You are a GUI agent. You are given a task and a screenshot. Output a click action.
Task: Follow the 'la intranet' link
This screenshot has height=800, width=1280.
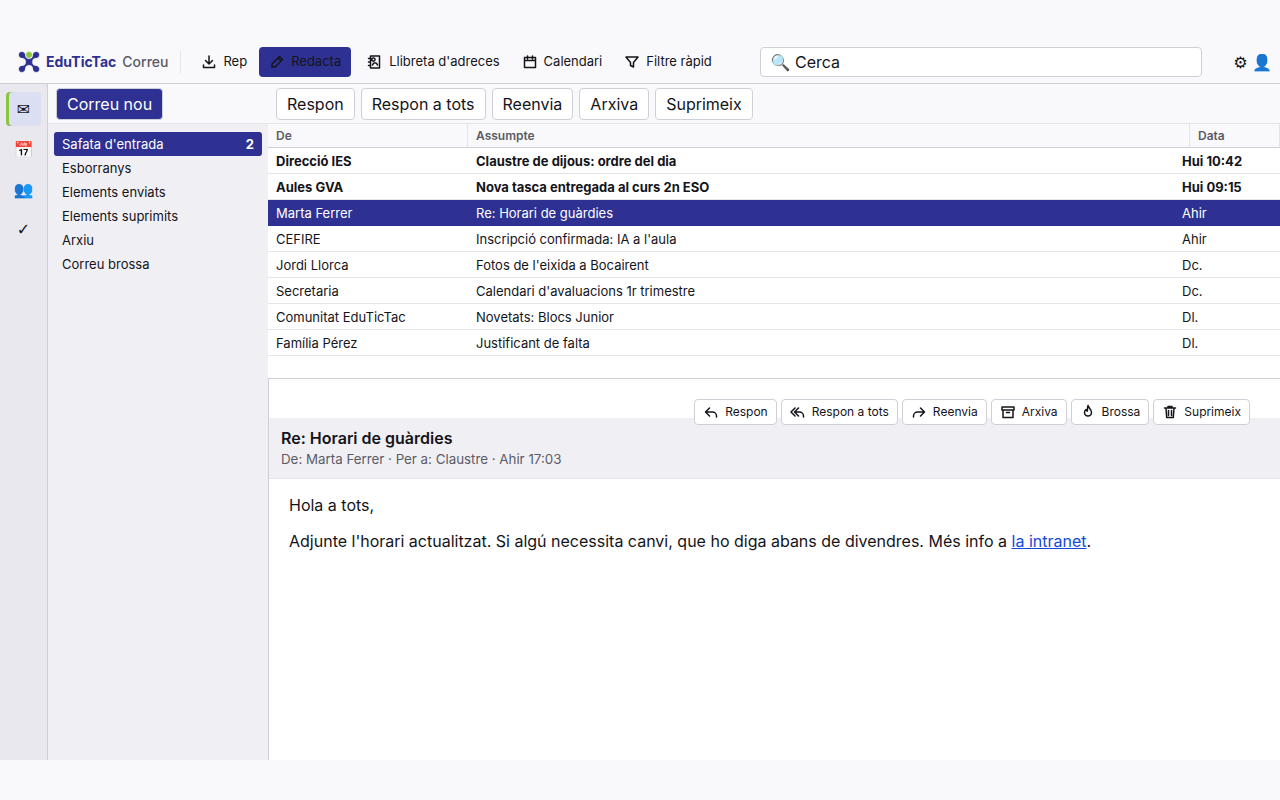tap(1049, 541)
